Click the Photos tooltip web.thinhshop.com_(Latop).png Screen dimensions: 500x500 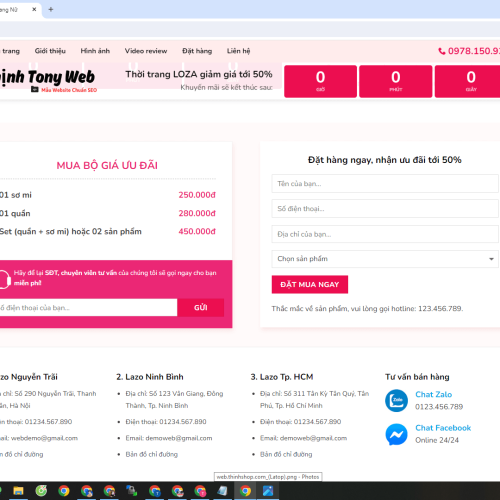tap(268, 477)
